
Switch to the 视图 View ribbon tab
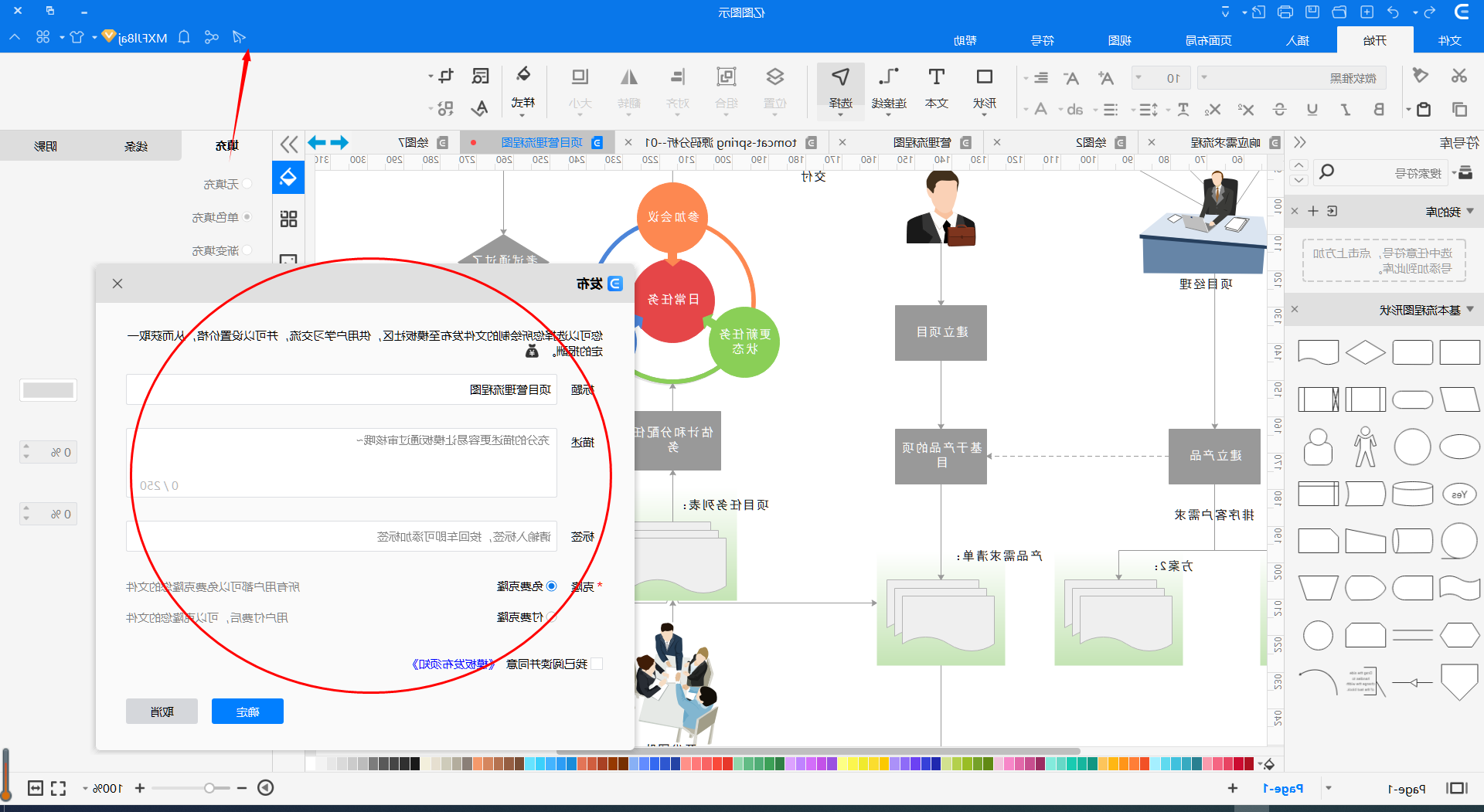[x=1120, y=40]
